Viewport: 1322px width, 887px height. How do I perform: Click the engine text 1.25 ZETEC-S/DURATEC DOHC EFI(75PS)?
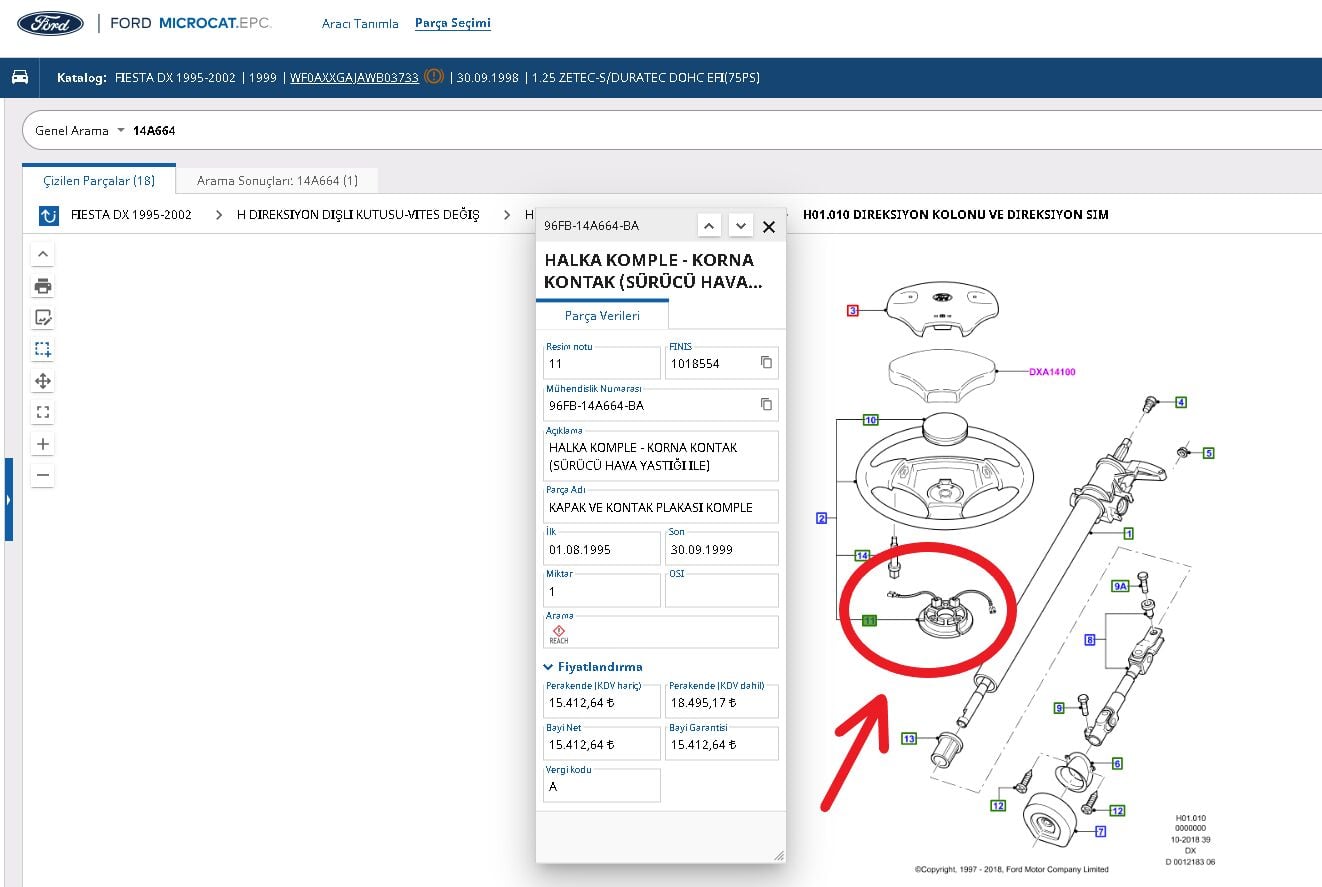point(646,77)
